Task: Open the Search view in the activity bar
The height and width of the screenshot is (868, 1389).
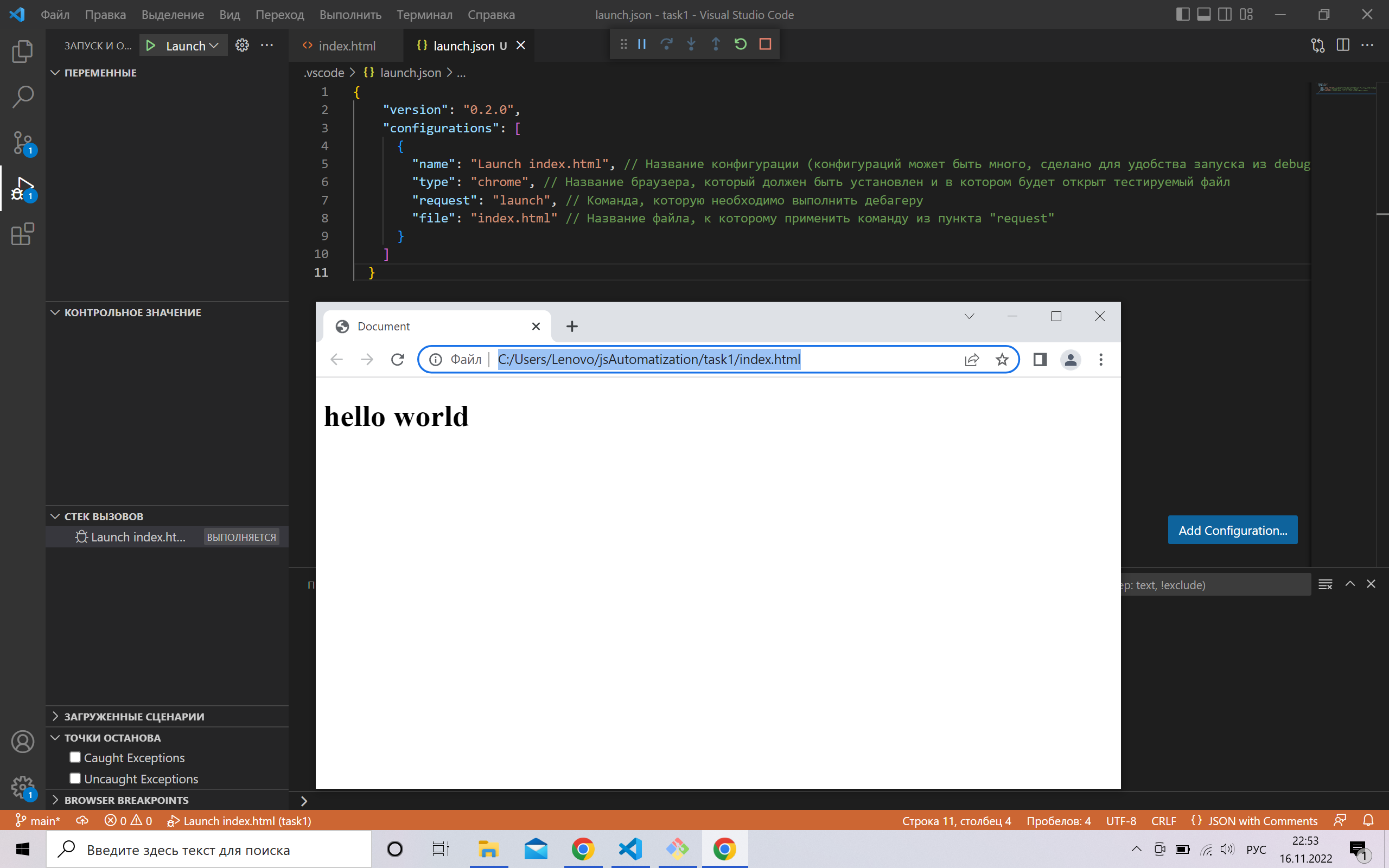Action: tap(22, 97)
